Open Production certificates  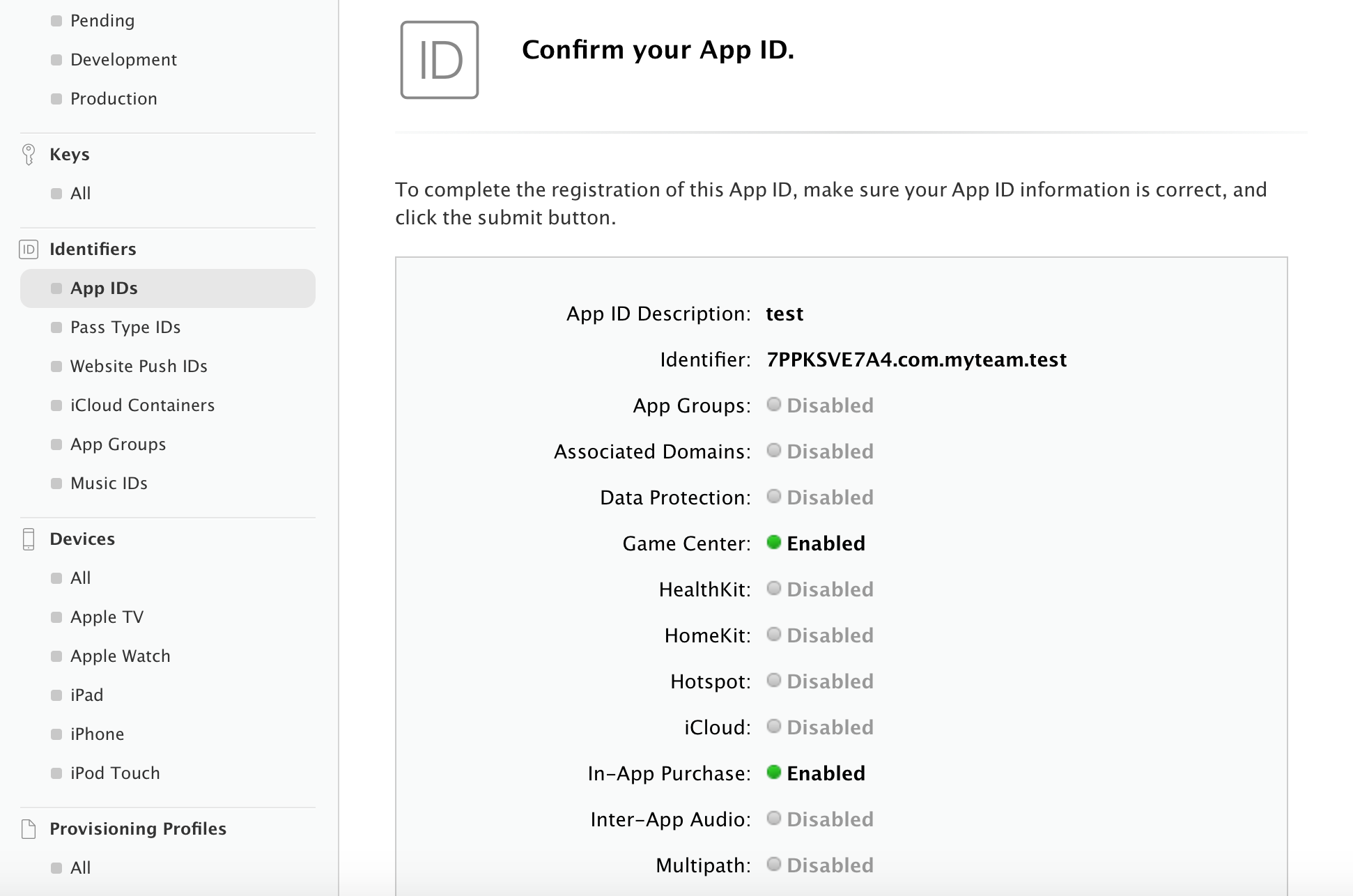coord(114,99)
